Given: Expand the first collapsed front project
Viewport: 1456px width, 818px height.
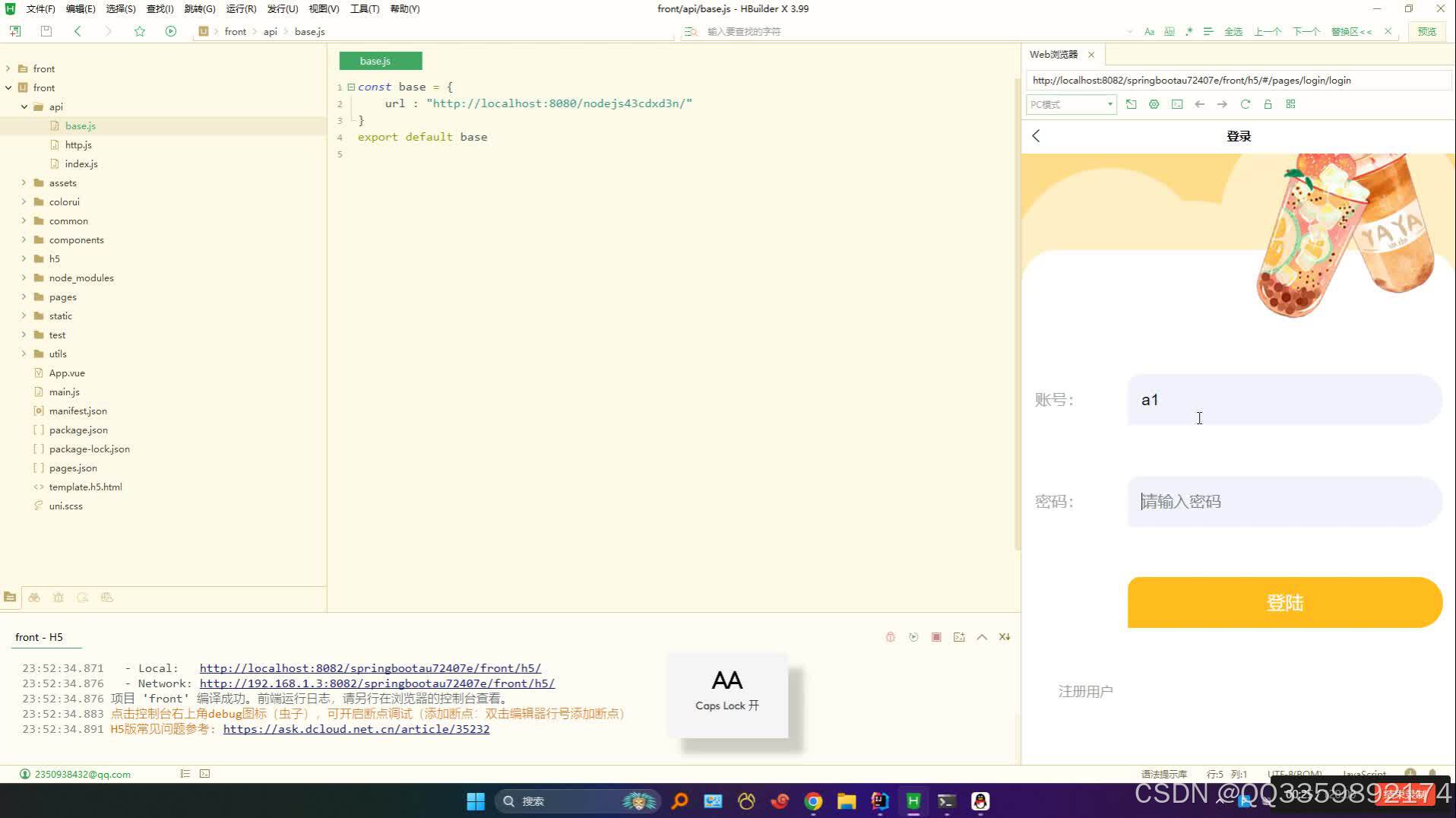Looking at the screenshot, I should coord(8,68).
